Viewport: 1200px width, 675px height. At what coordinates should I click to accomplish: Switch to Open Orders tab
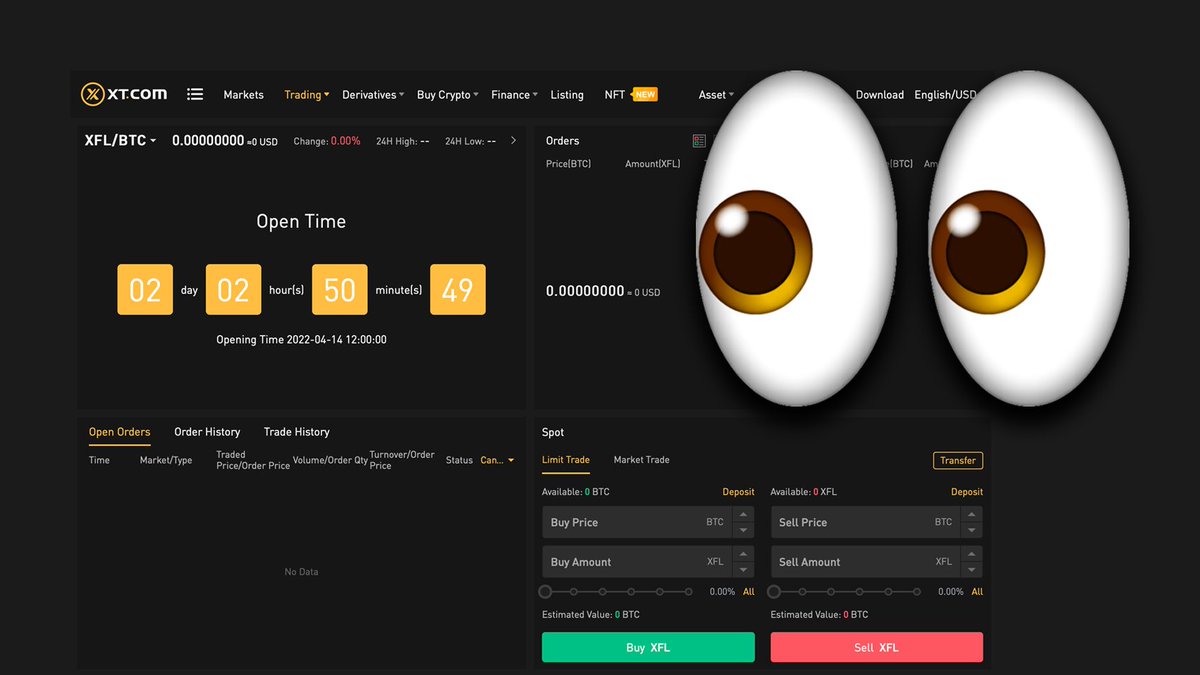(120, 432)
